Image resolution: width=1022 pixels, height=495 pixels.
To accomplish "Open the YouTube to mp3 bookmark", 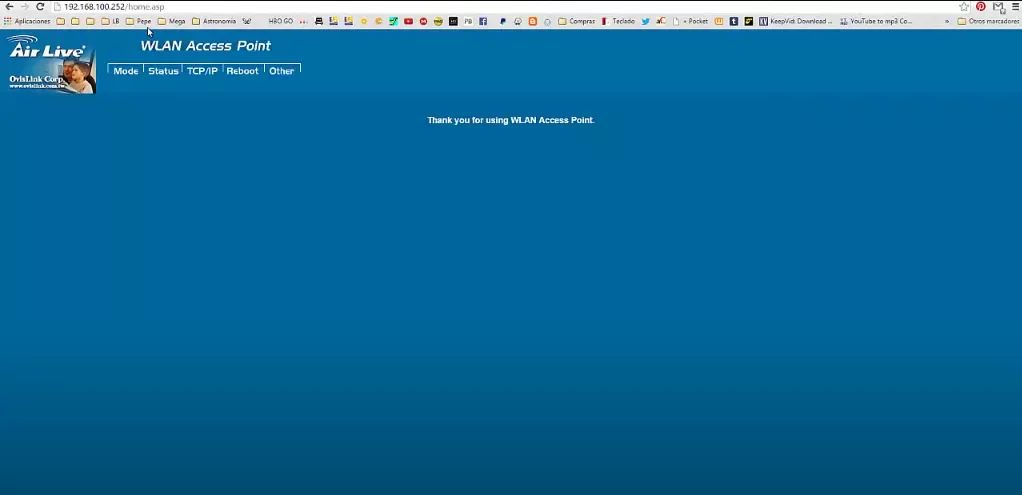I will [875, 21].
